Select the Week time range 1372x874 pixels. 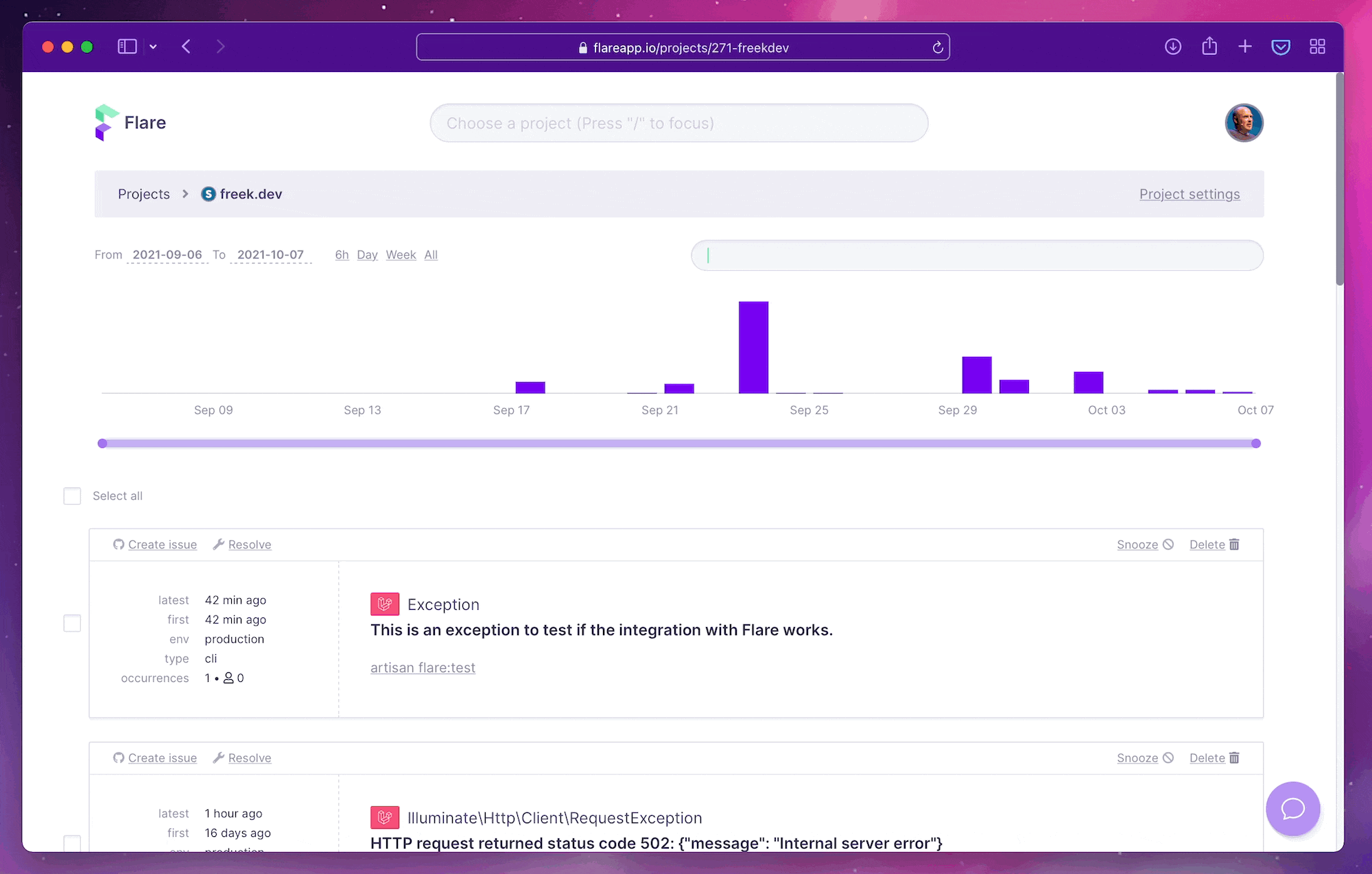[x=401, y=255]
